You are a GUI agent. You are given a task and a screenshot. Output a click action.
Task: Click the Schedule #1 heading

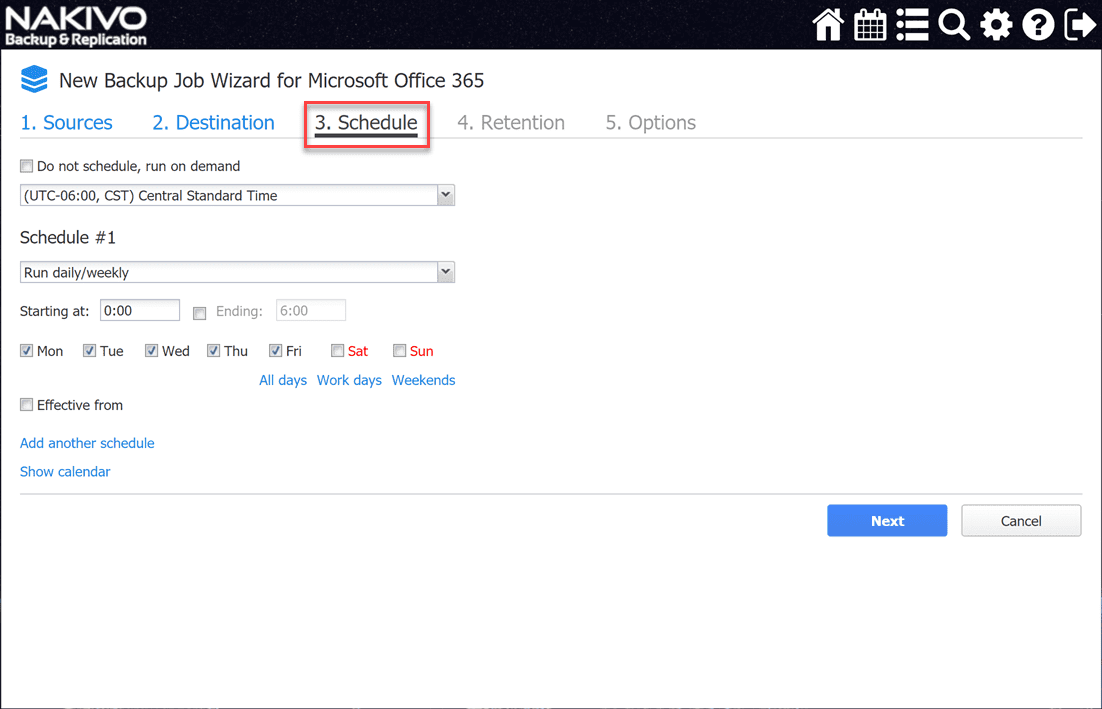point(67,238)
